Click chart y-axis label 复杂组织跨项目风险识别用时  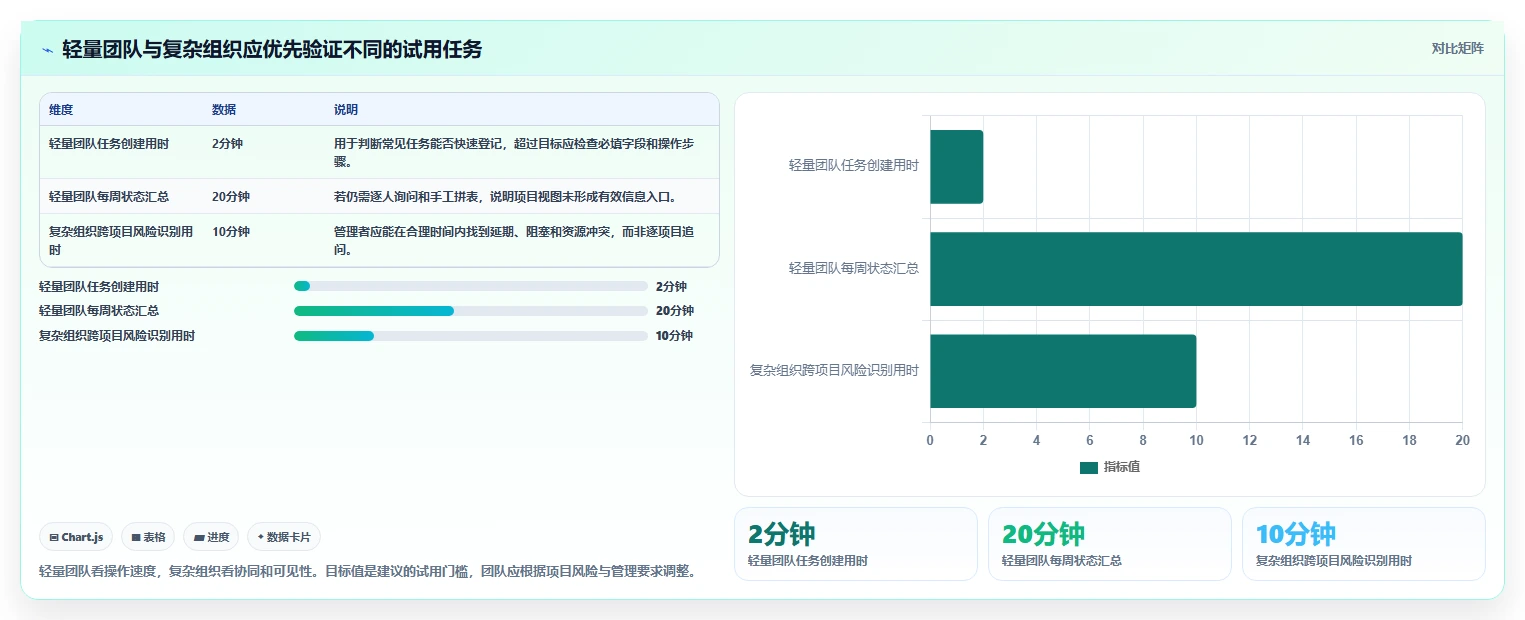(834, 370)
